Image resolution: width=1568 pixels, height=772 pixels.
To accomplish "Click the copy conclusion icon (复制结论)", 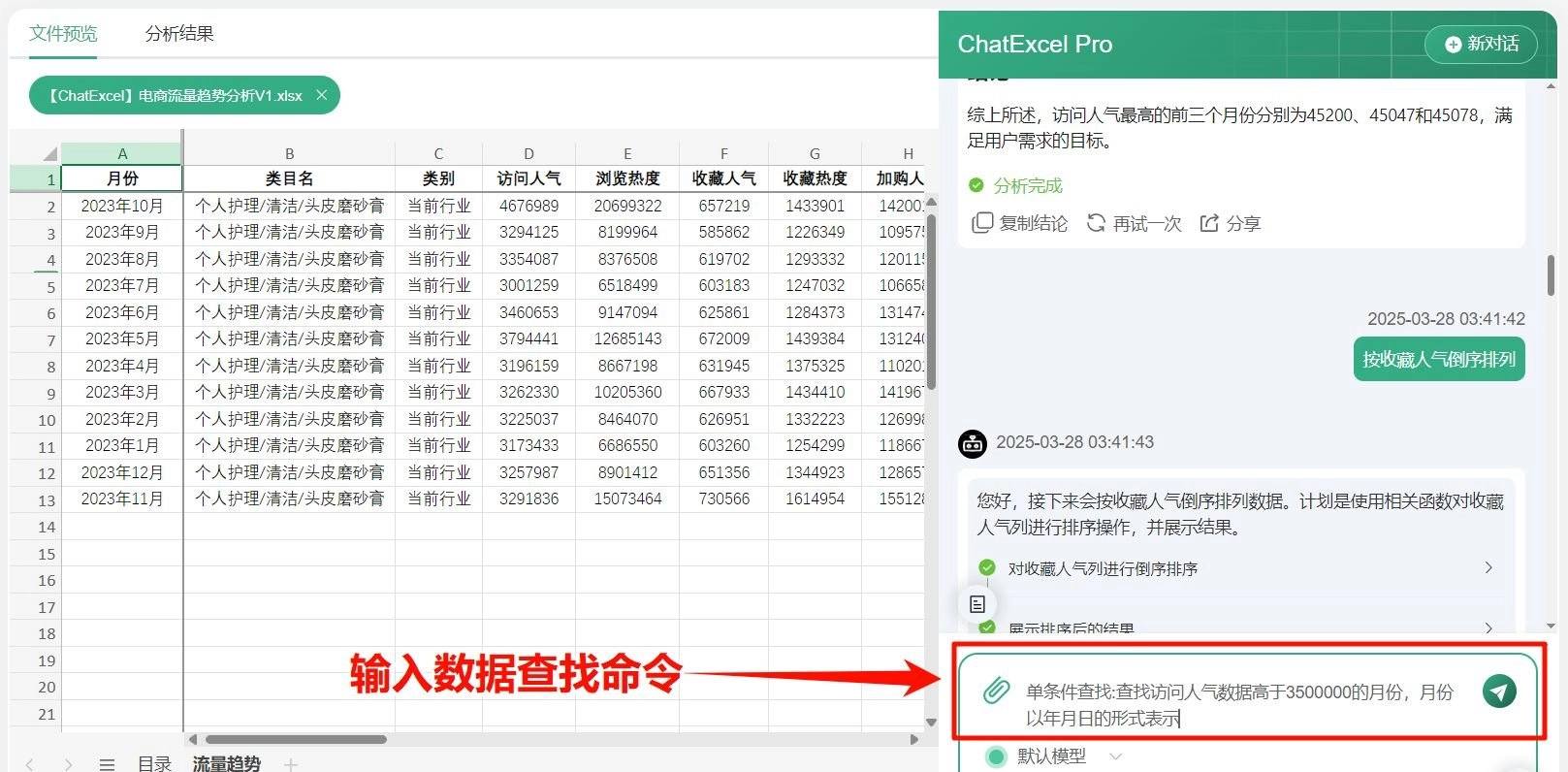I will (x=982, y=223).
